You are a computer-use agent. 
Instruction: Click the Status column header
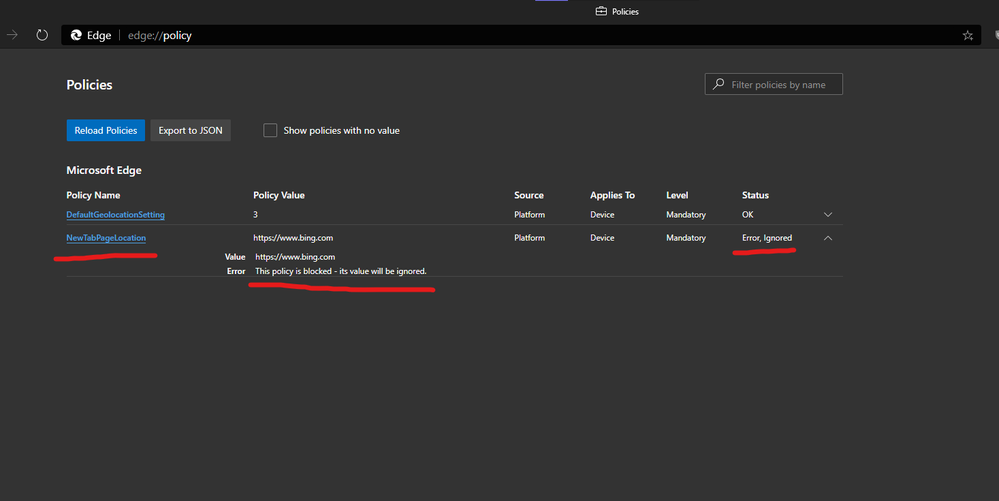pos(755,195)
